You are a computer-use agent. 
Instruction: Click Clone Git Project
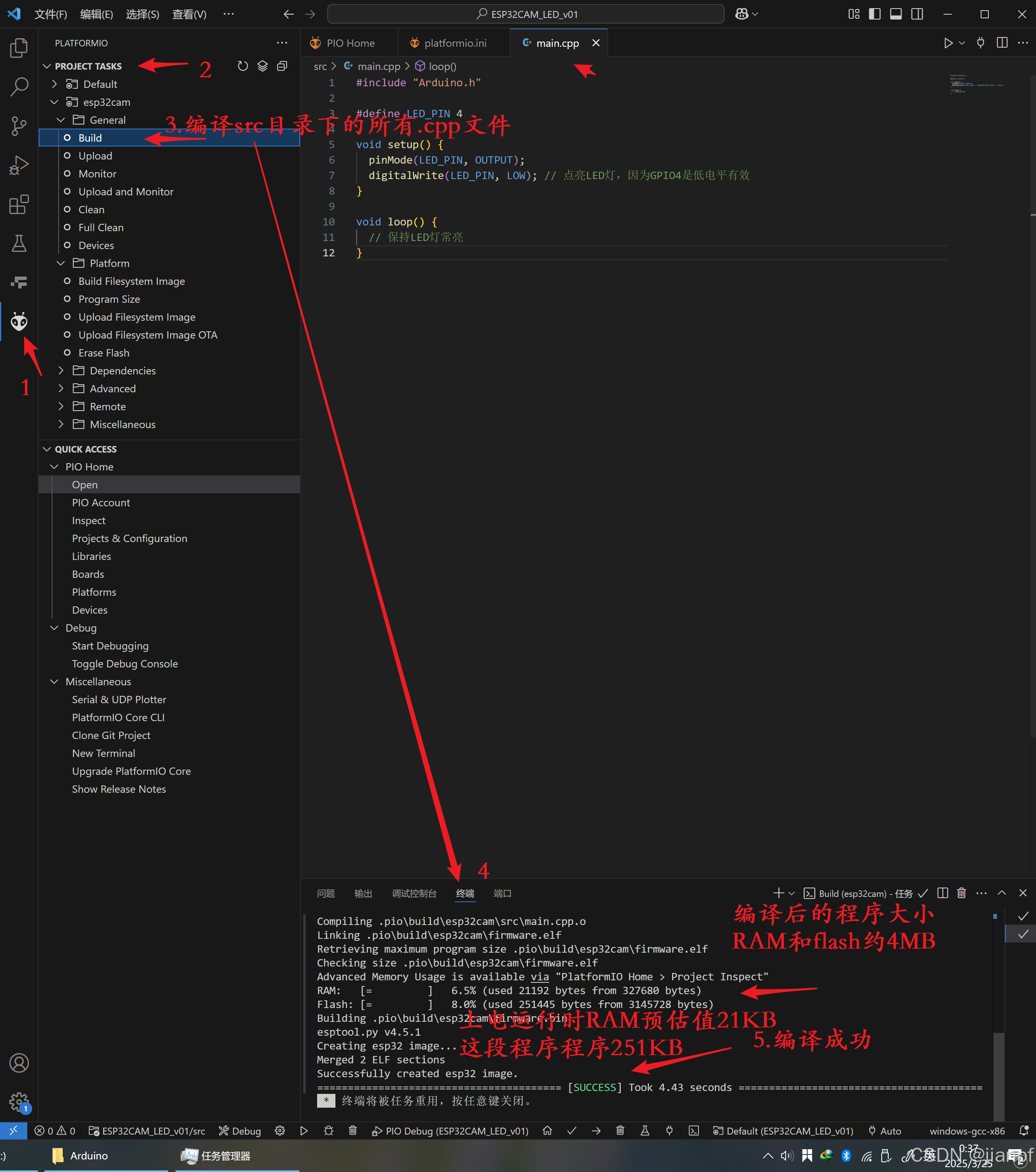[x=111, y=735]
